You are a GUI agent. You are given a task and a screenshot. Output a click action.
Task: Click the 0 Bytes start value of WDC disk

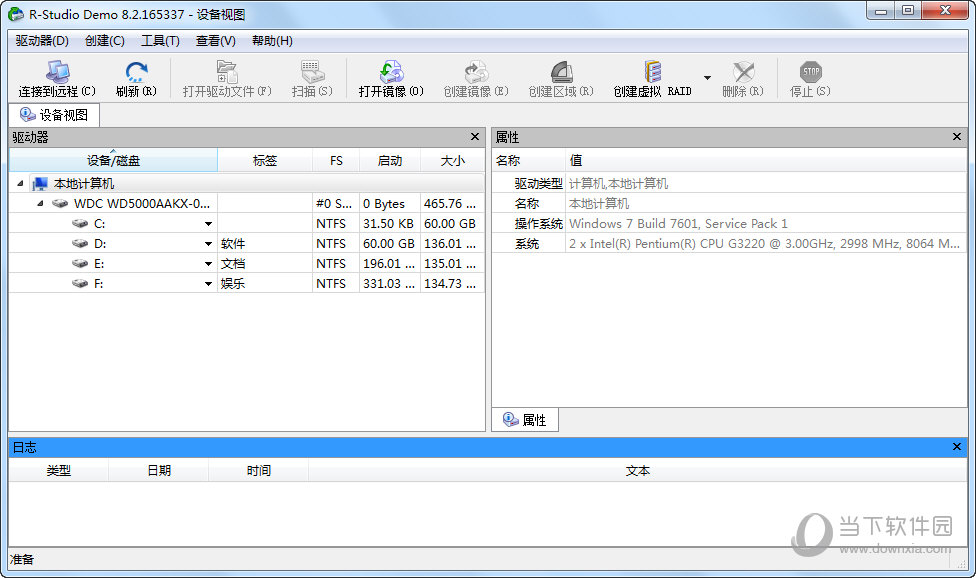(384, 203)
